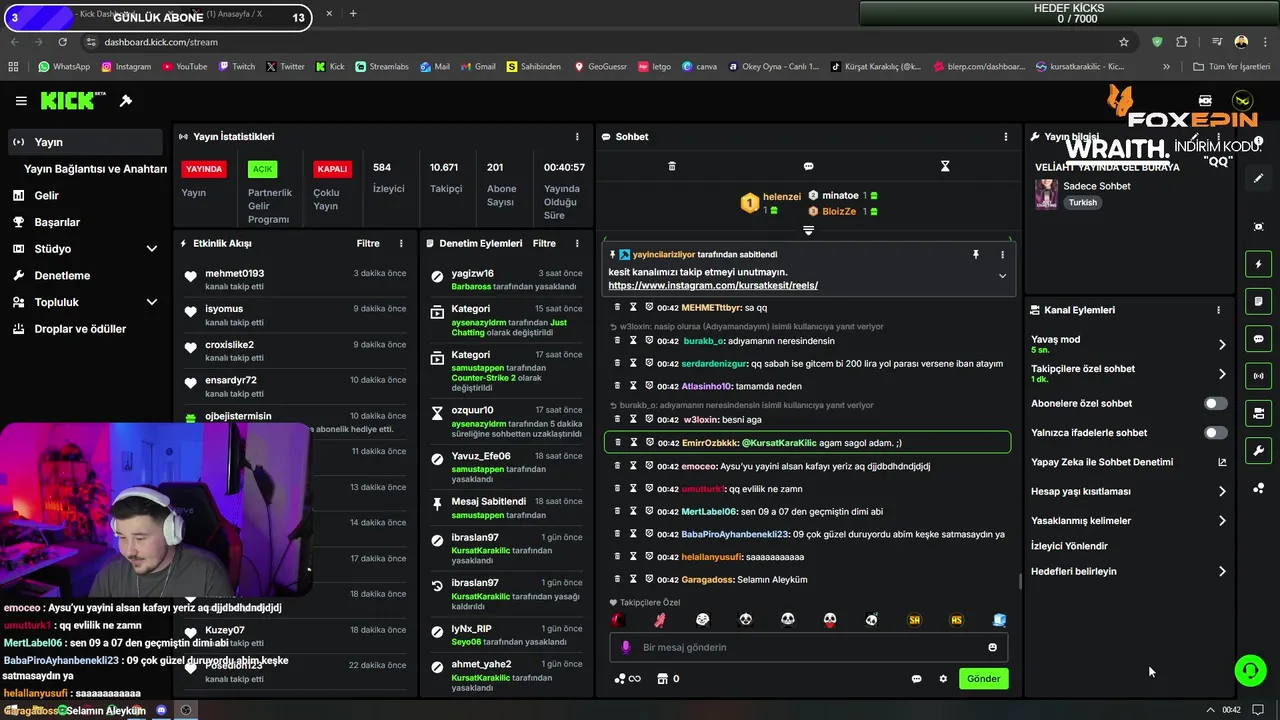
Task: Click the capture frame icon in the right sidebar
Action: point(1259,227)
